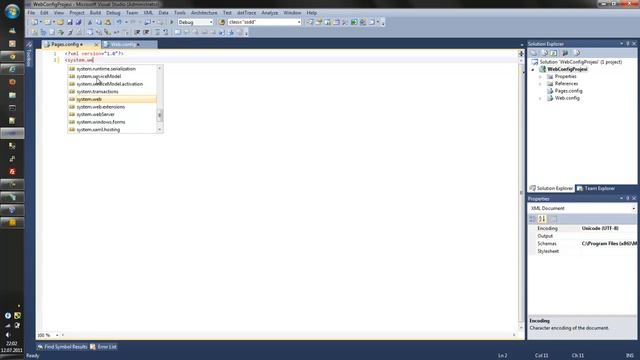The width and height of the screenshot is (640, 360).
Task: Open the Debug configuration dropdown
Action: [211, 22]
